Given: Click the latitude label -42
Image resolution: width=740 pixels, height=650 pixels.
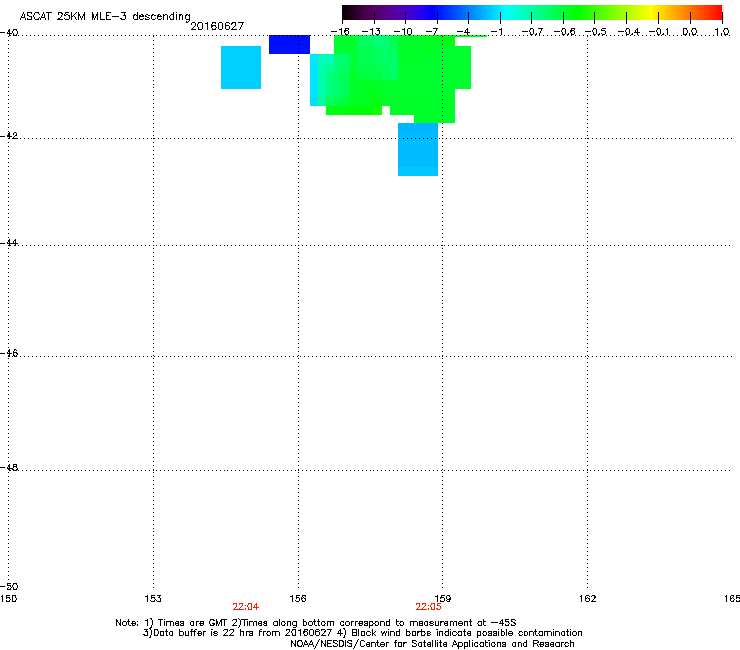Looking at the screenshot, I should coord(9,136).
